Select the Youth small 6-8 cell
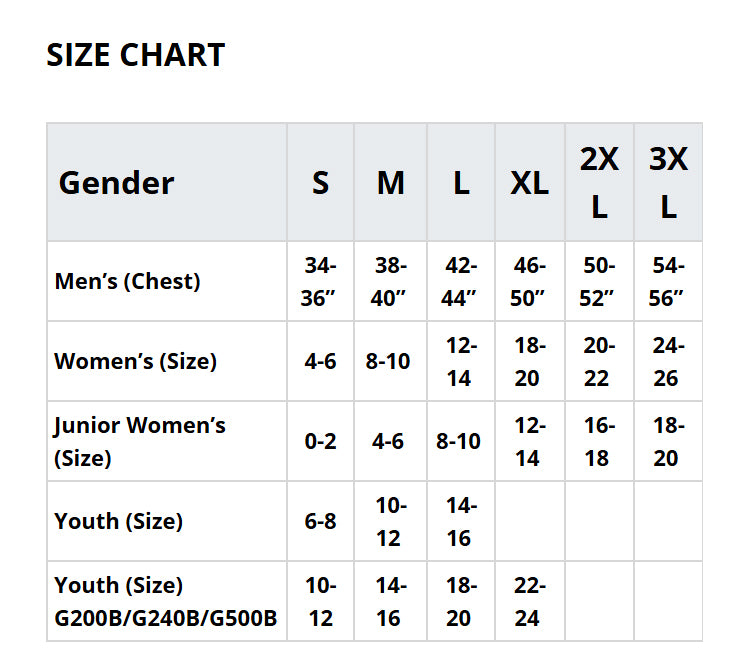This screenshot has width=745, height=671. [x=320, y=521]
